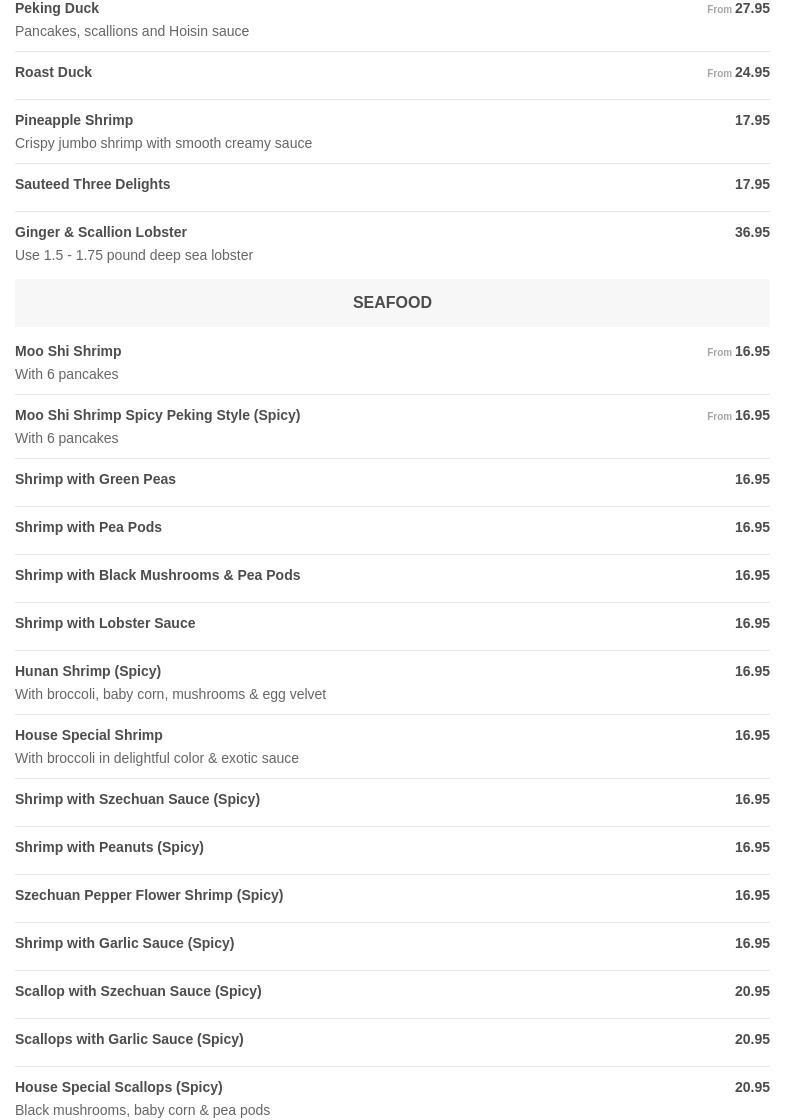Select Ginger & Scallion Lobster

coord(101,233)
